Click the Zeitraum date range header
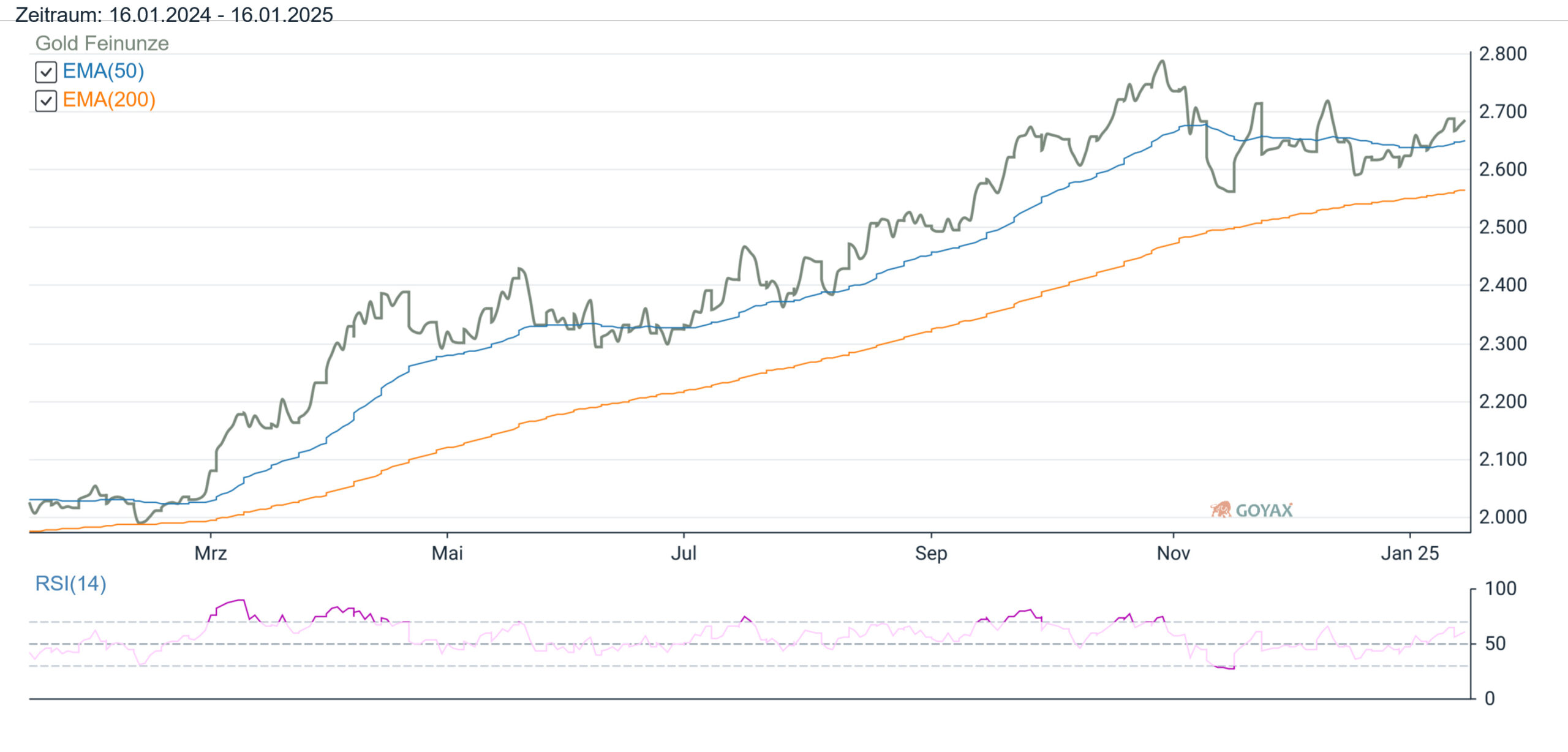 [x=174, y=15]
